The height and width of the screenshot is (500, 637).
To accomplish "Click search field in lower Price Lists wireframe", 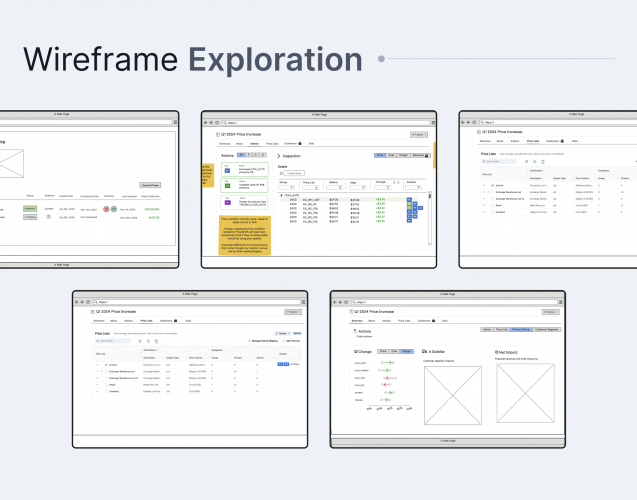I will coord(113,341).
